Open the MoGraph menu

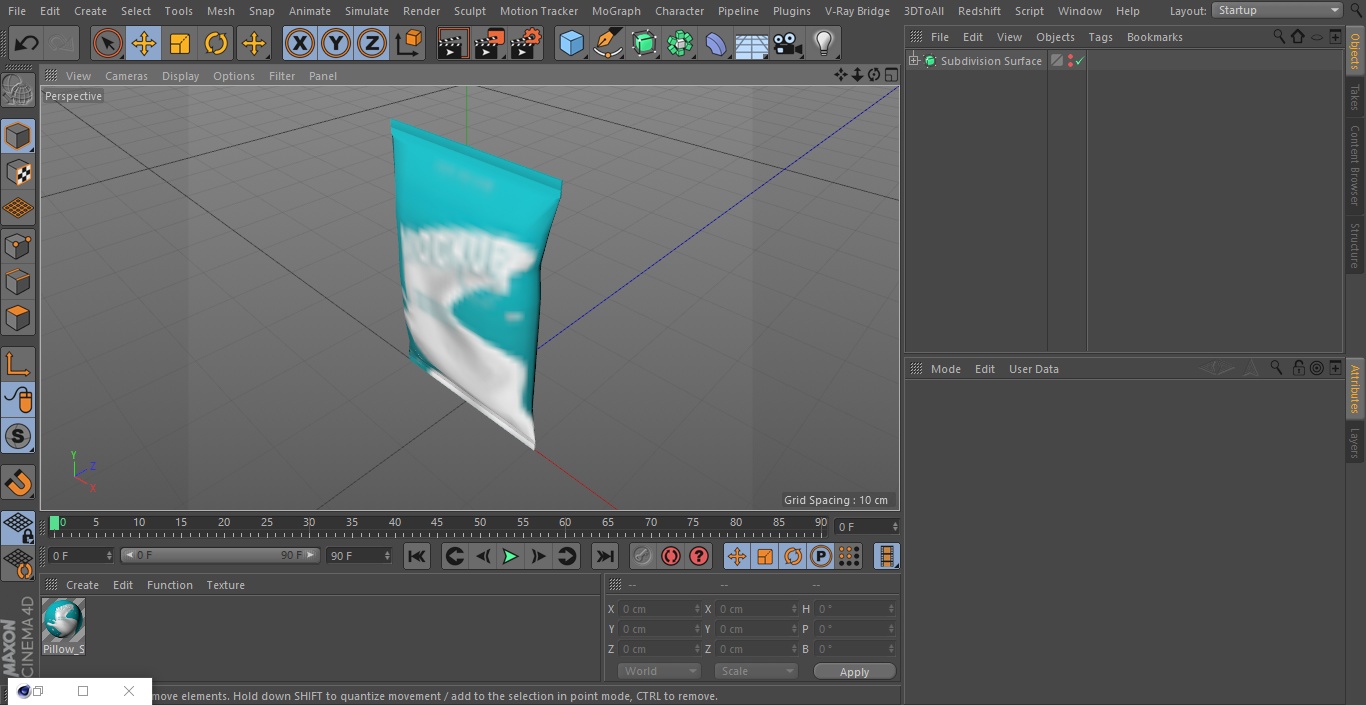[616, 11]
